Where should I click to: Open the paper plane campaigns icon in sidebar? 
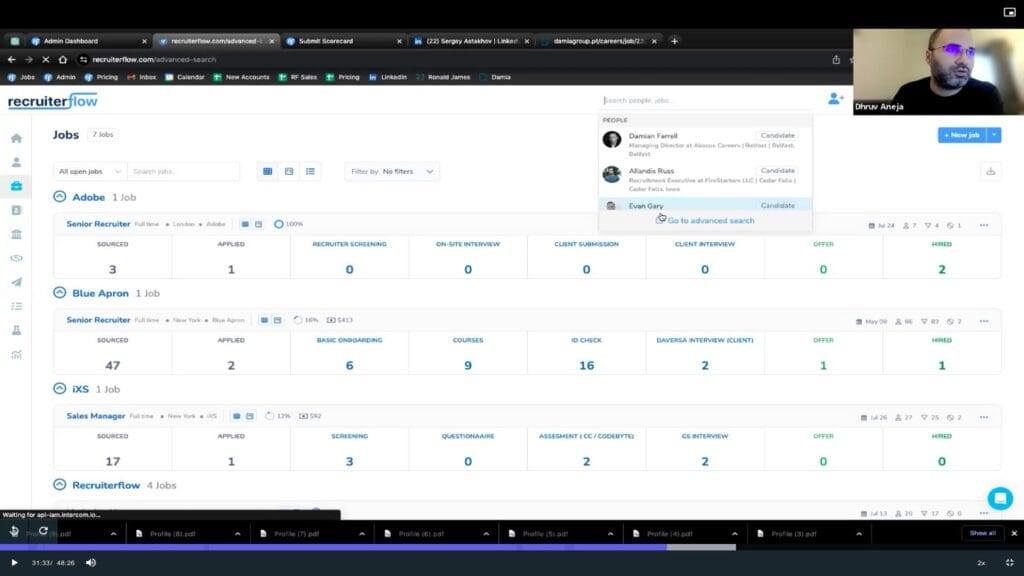click(16, 282)
